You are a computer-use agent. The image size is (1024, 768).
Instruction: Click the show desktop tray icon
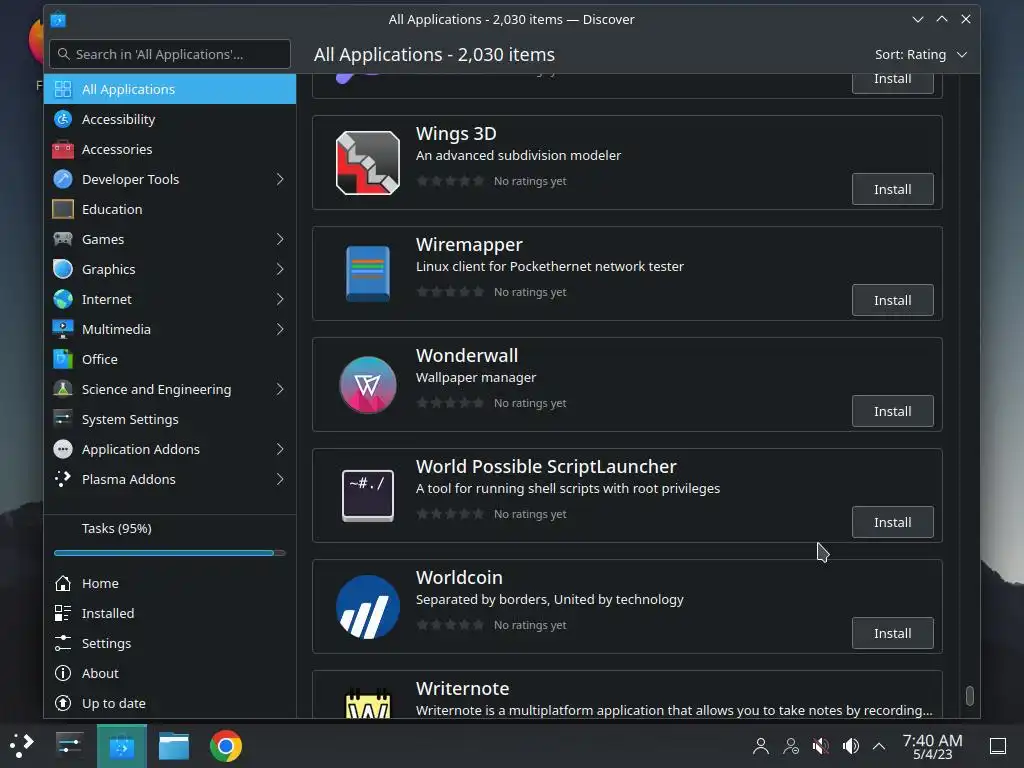click(998, 746)
